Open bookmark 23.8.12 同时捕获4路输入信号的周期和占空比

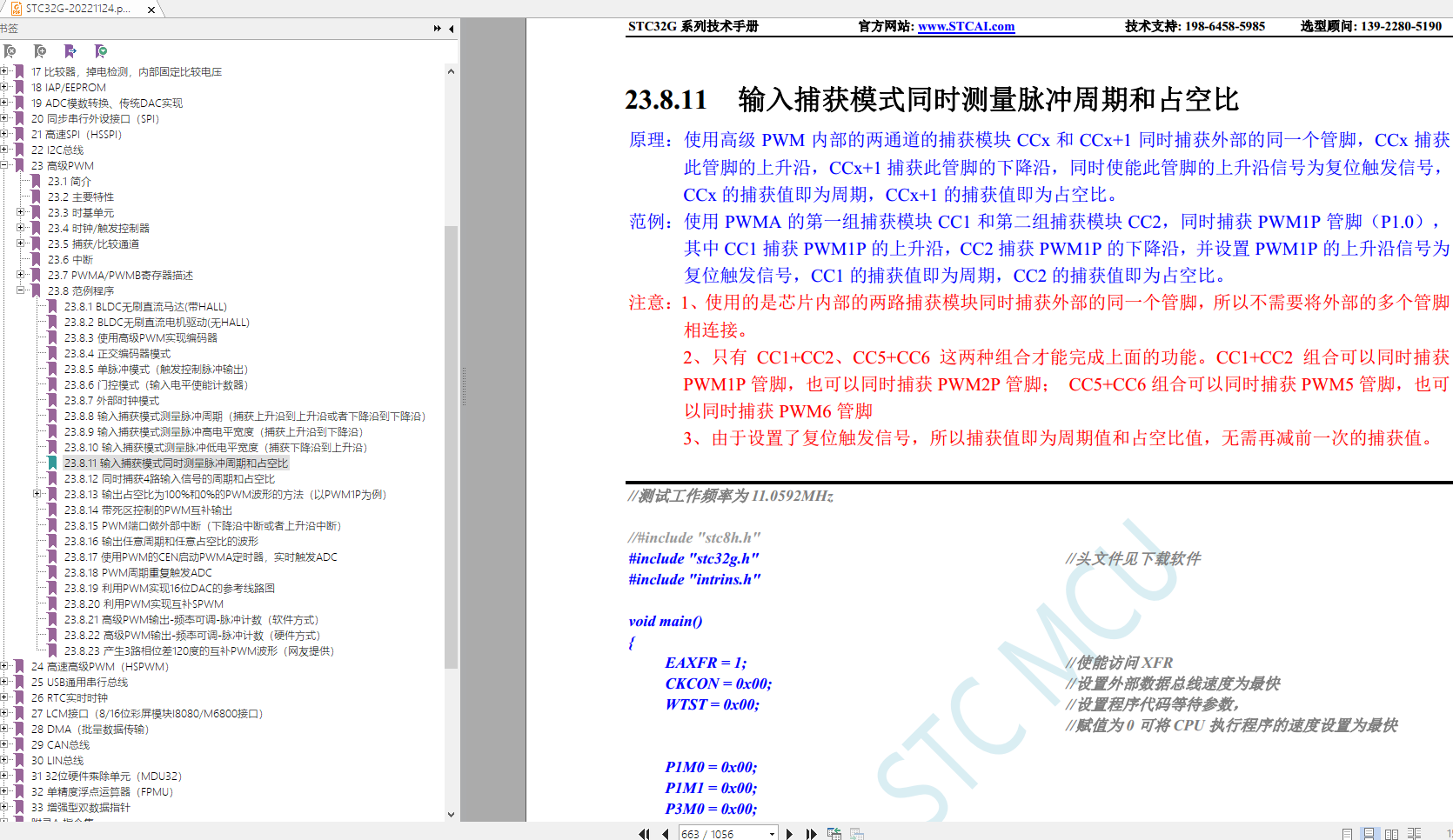point(170,479)
